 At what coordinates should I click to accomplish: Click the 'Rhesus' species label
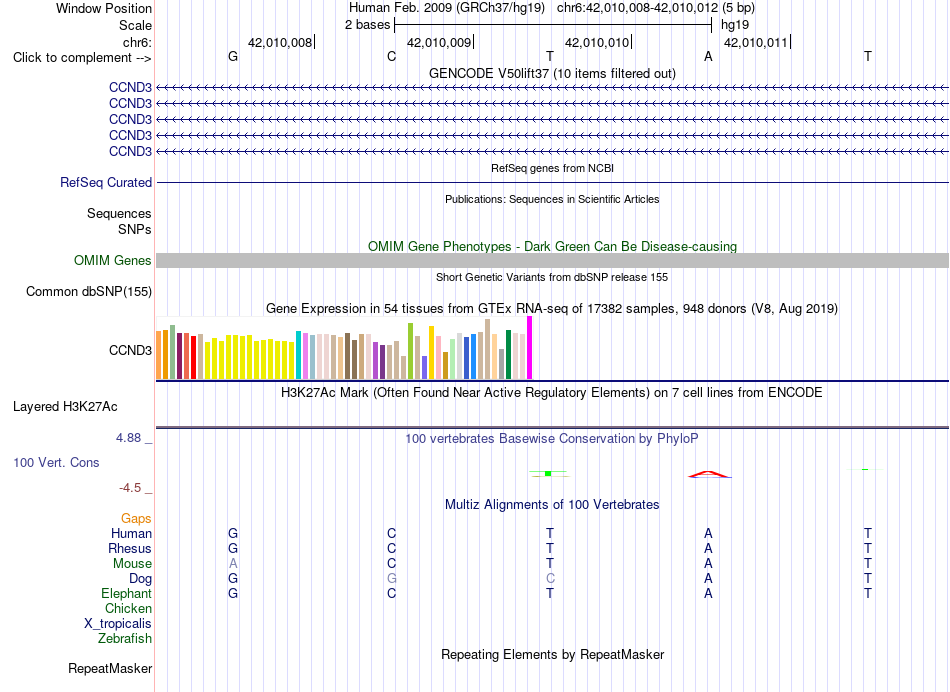pos(130,548)
